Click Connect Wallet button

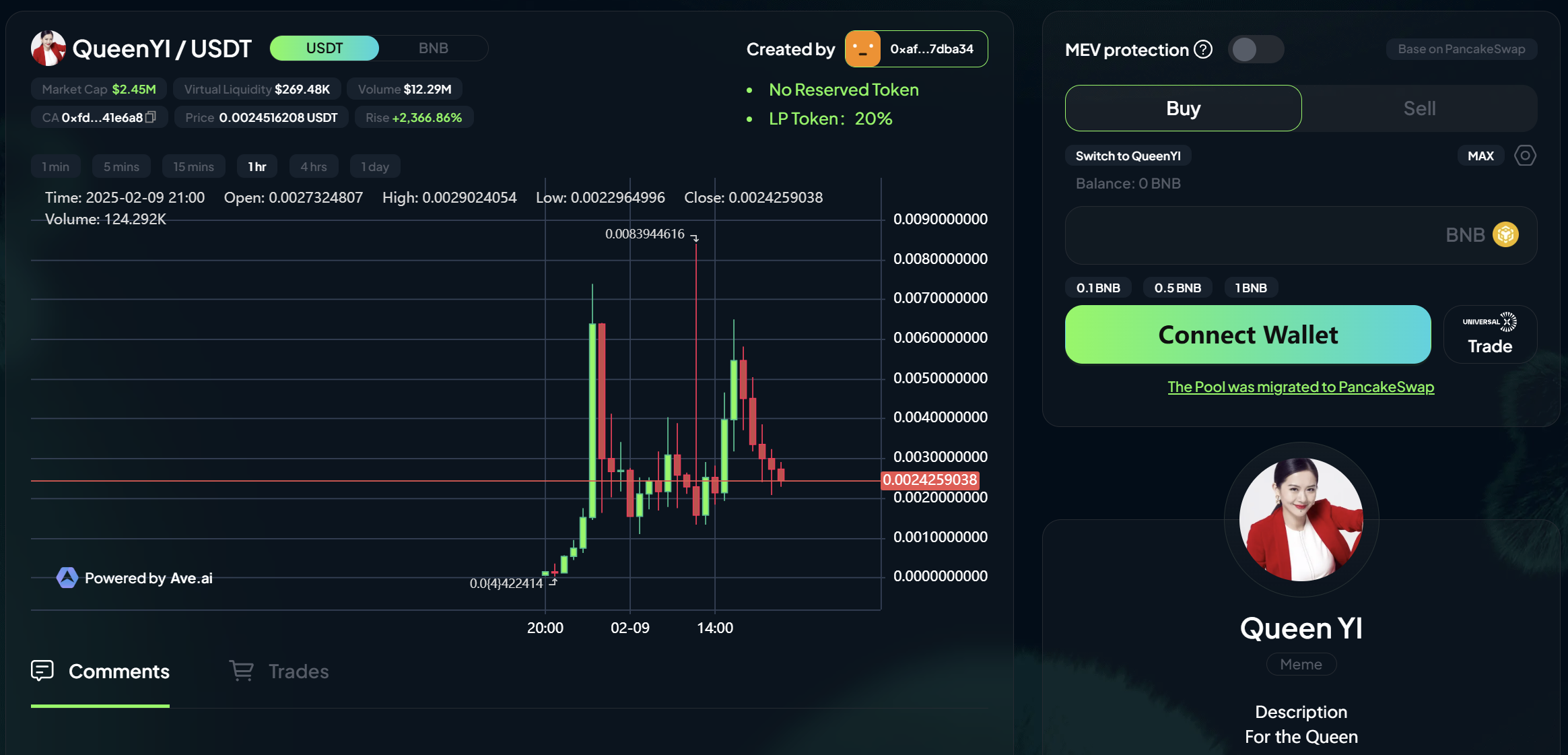(1248, 335)
